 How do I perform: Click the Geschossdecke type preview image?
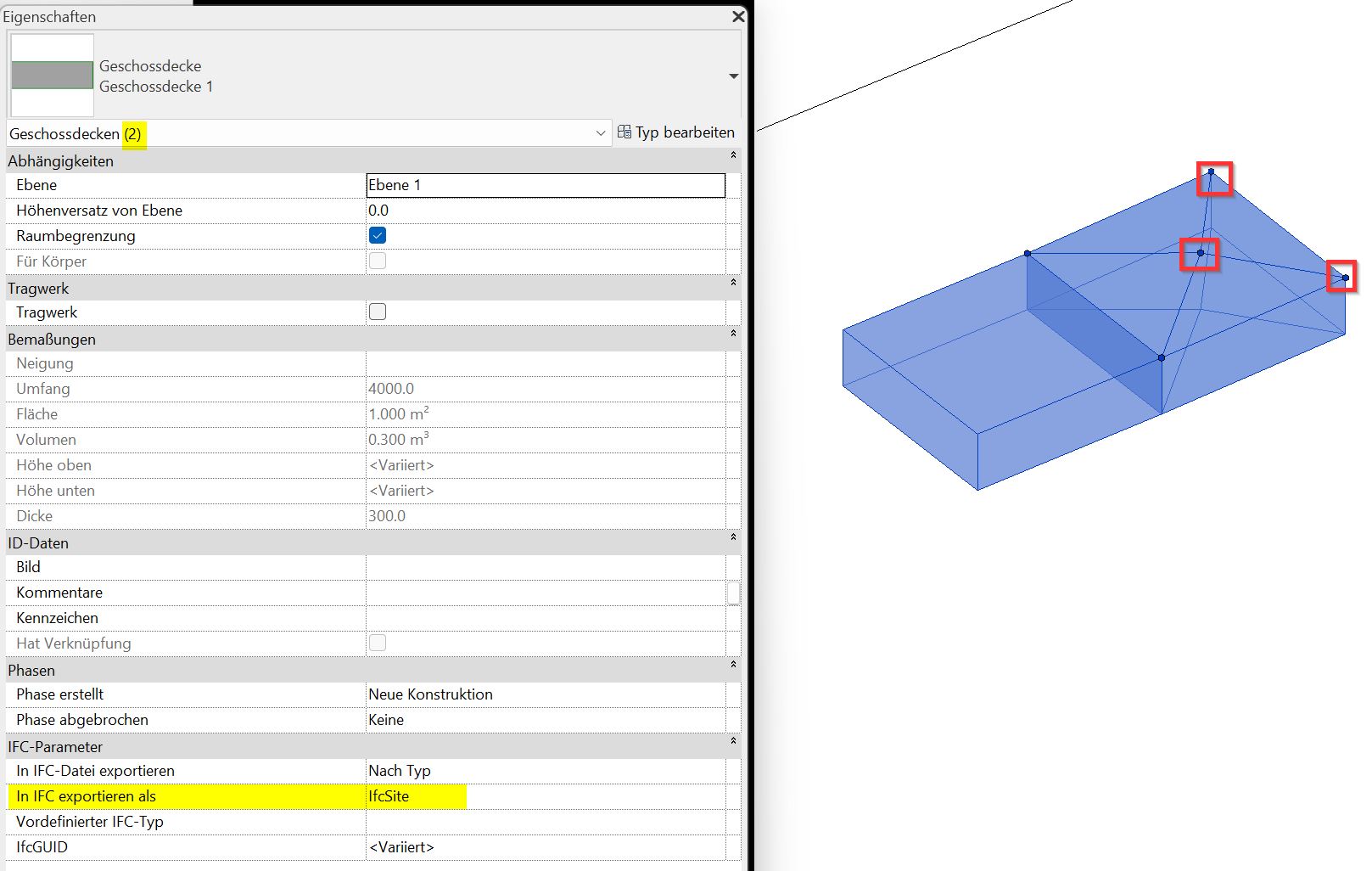click(51, 76)
